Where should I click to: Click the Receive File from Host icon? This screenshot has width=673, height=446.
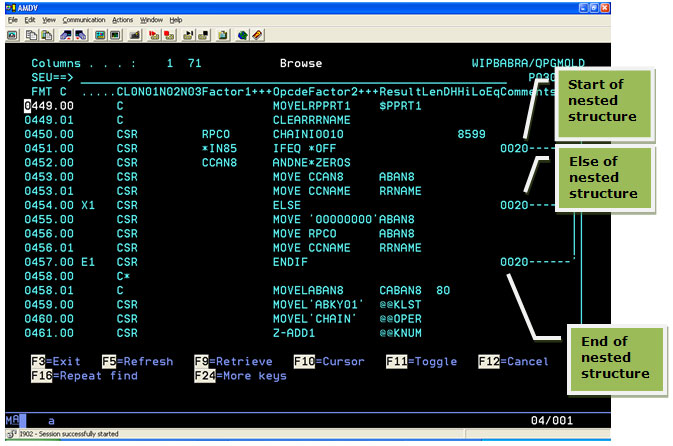(81, 35)
